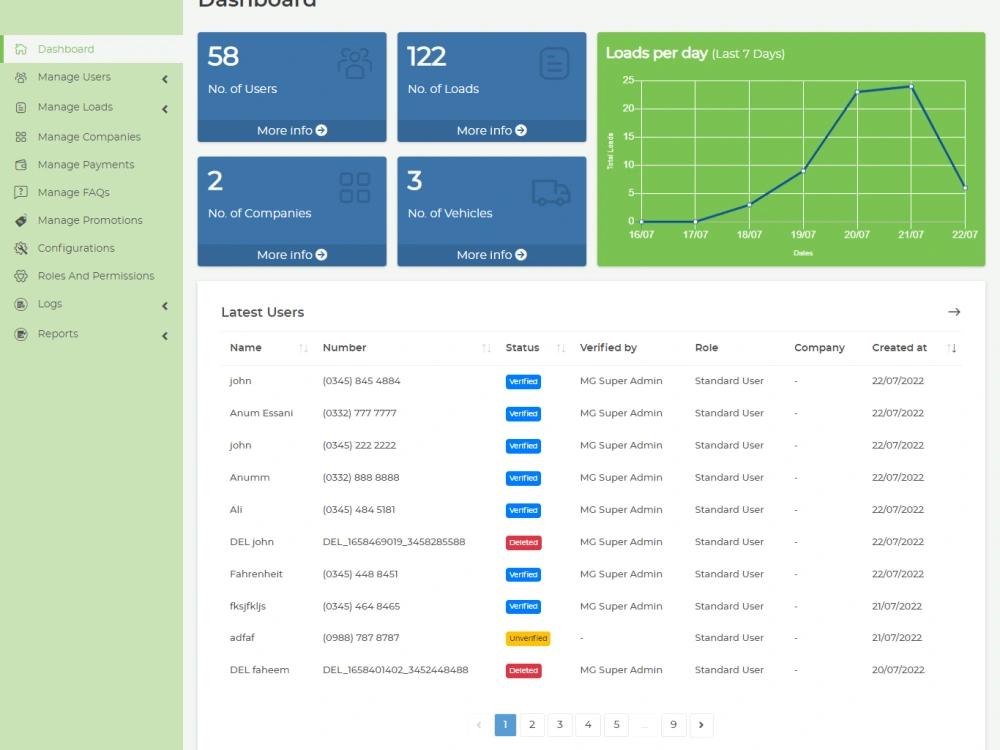
Task: Click the Logs sidebar icon
Action: (x=21, y=304)
